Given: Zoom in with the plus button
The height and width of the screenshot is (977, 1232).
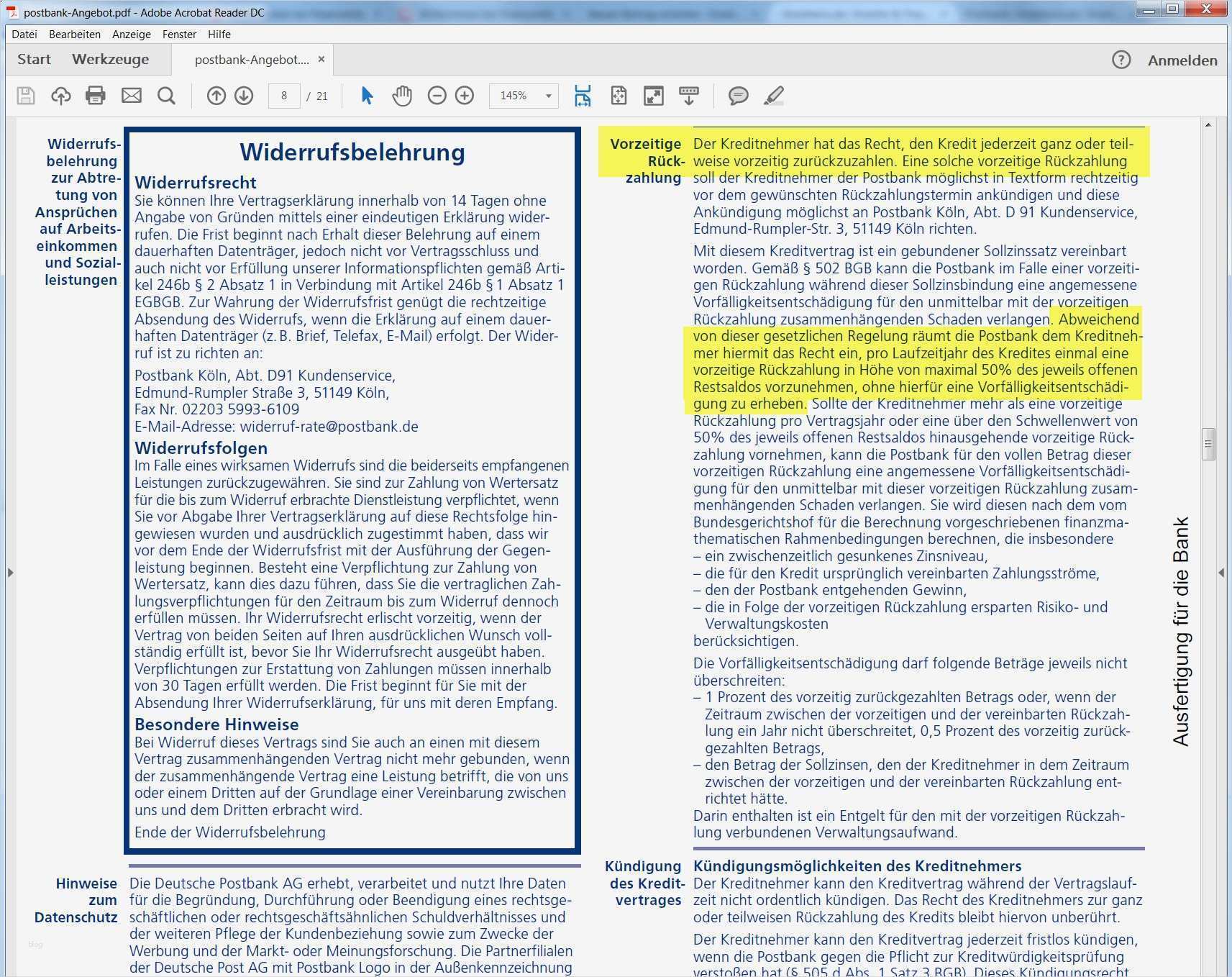Looking at the screenshot, I should click(x=465, y=96).
